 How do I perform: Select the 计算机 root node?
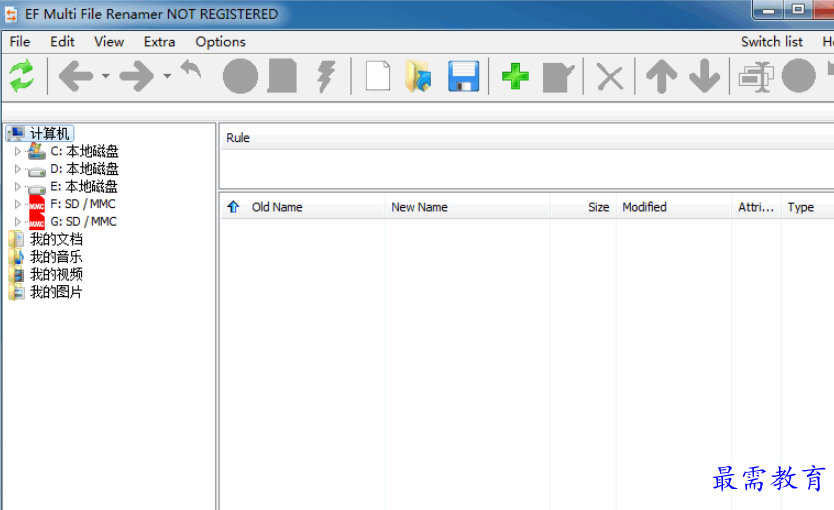[x=49, y=133]
